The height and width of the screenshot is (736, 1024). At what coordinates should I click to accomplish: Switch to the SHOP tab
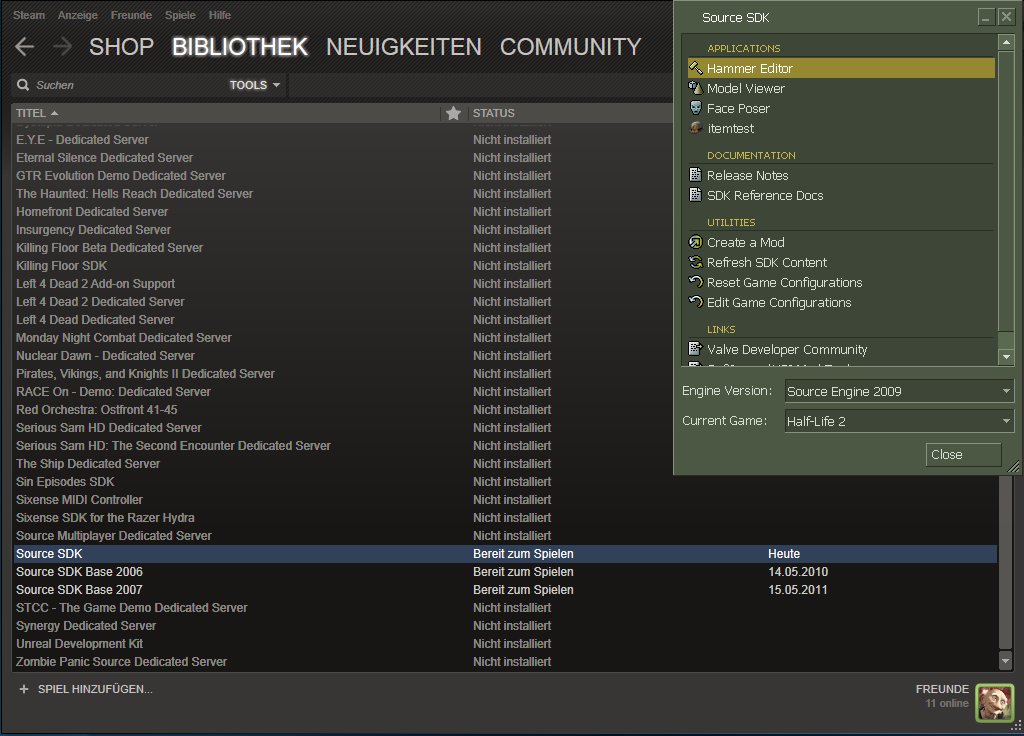point(121,47)
